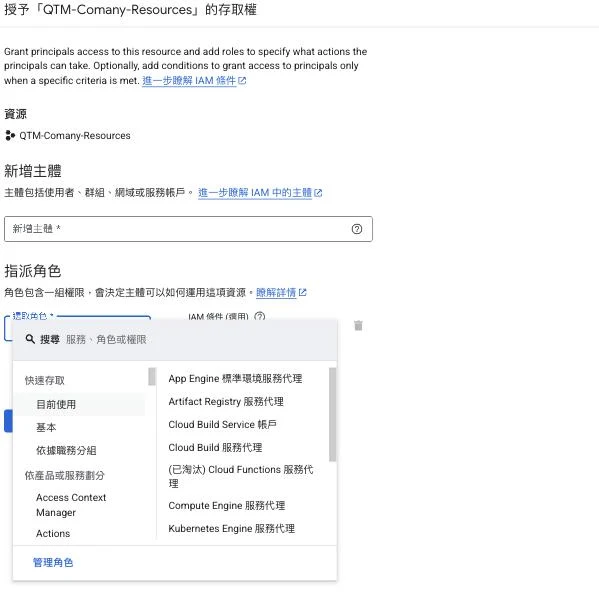Choose Compute Engine 服務代理 role
This screenshot has width=599, height=592.
(x=227, y=505)
